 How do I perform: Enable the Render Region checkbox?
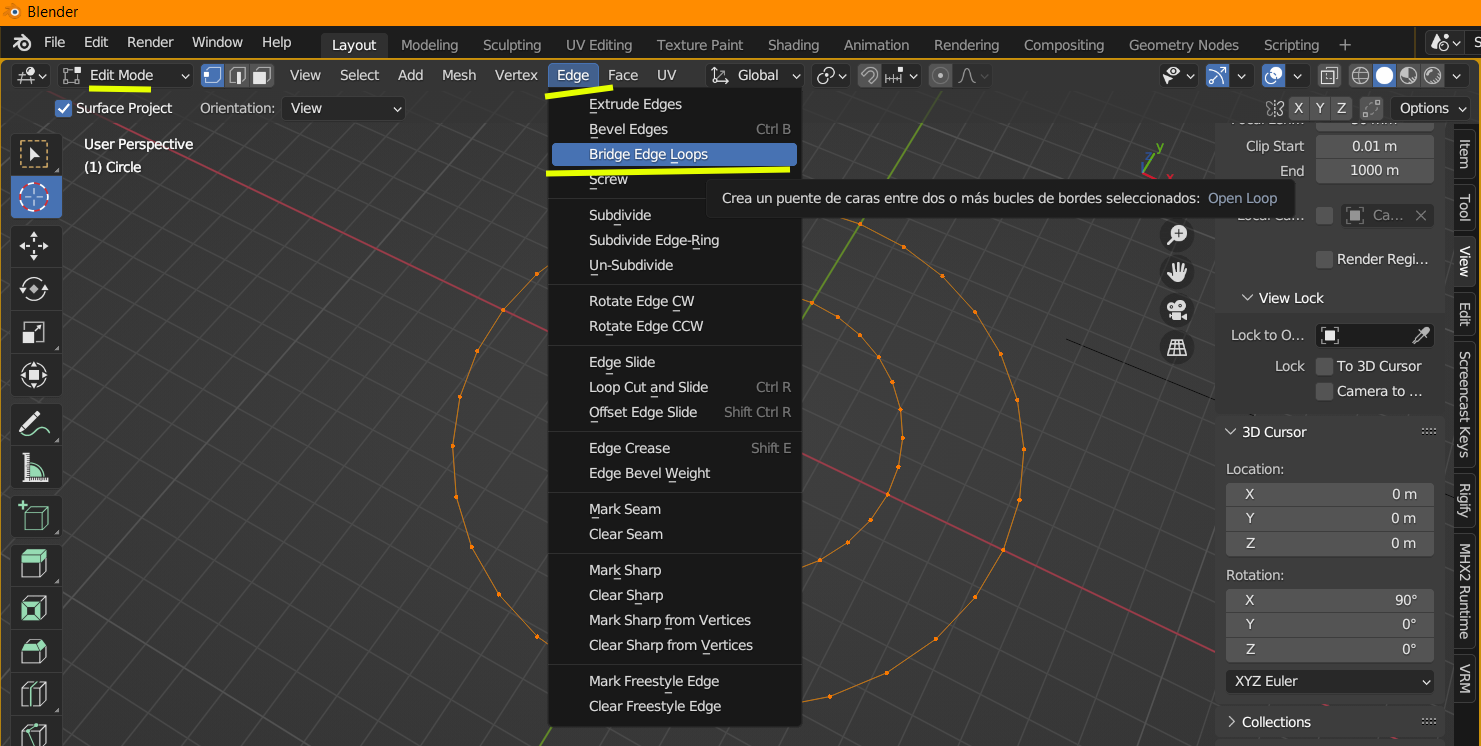pos(1324,259)
